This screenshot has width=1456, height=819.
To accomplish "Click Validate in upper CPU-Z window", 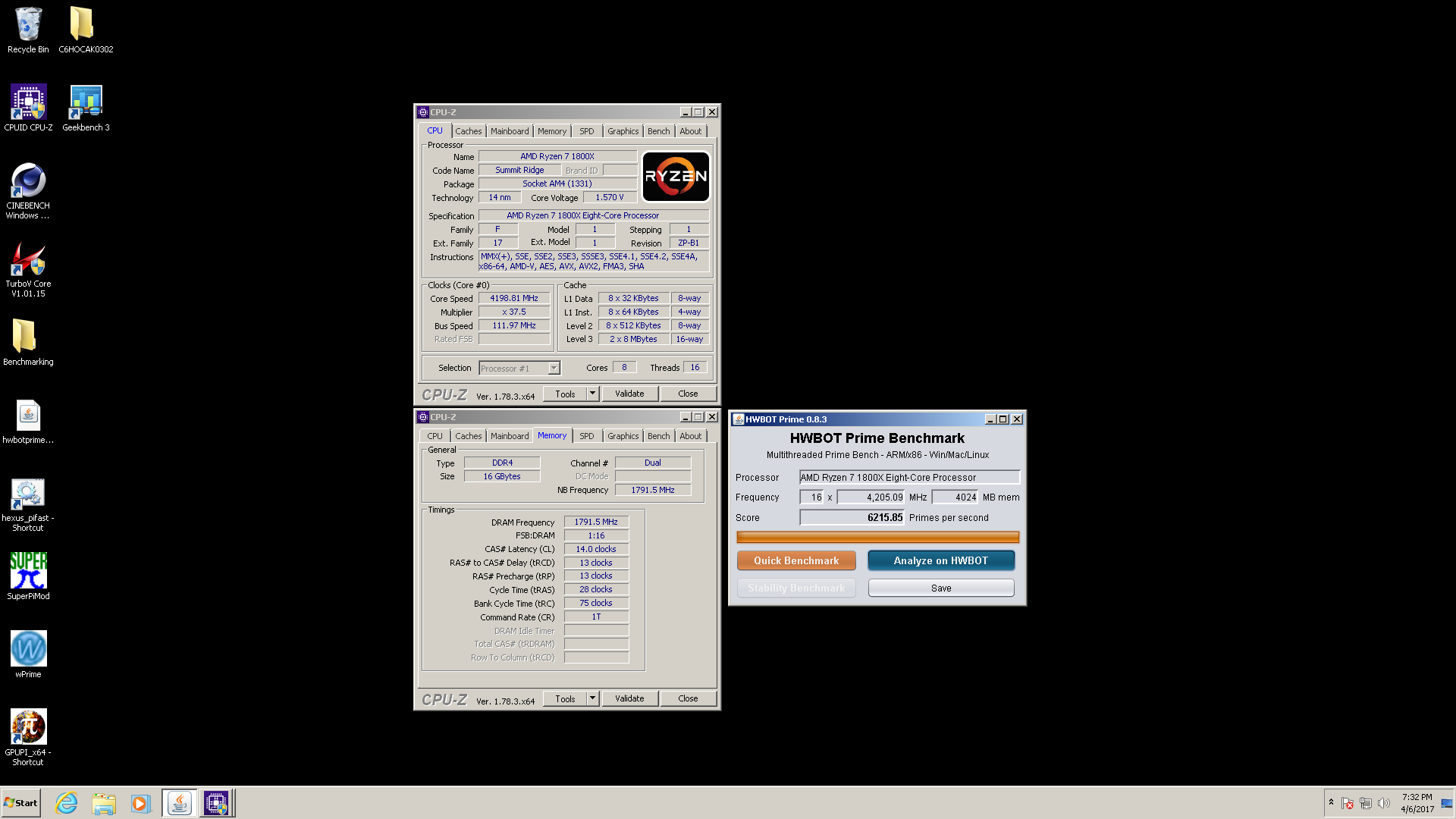I will pos(629,394).
